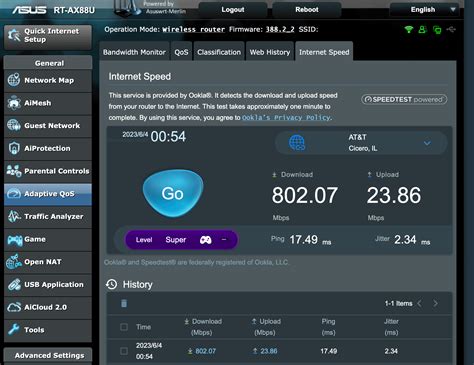
Task: Switch to Web History tab
Action: [x=270, y=52]
